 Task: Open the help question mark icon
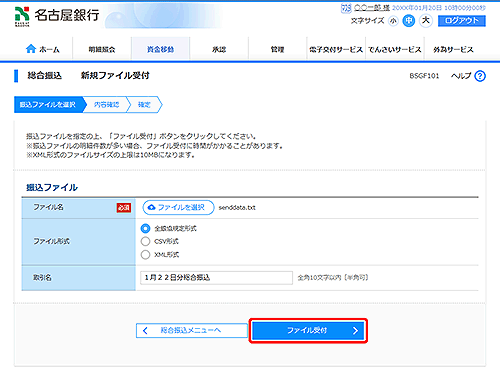pos(480,76)
